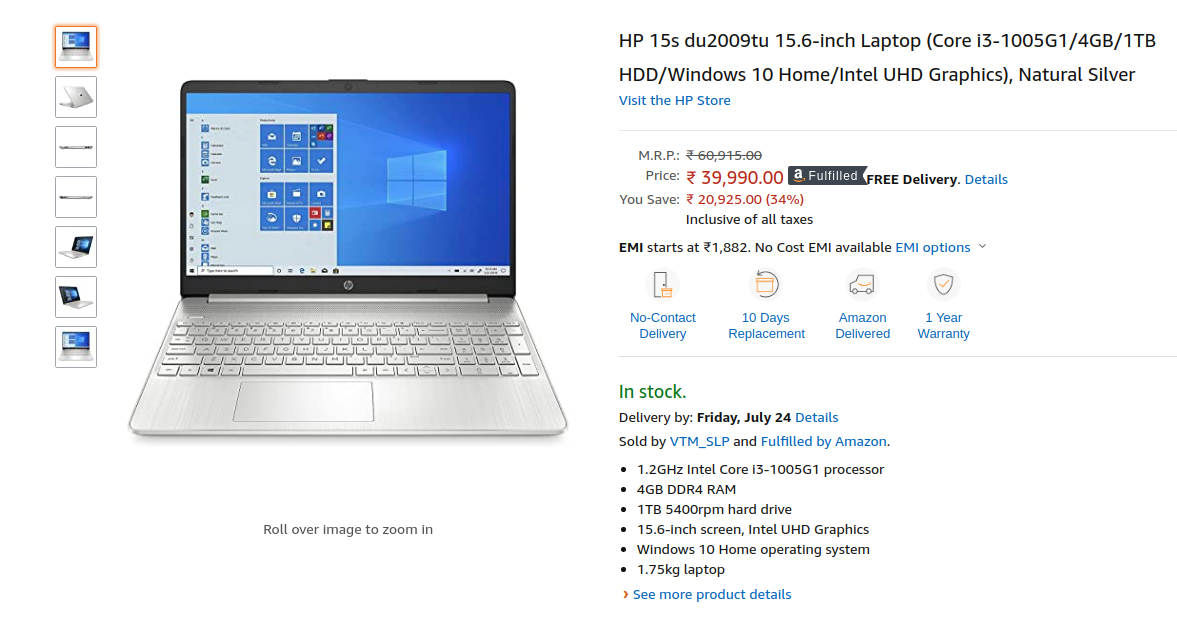Select the sixth thumbnail of laptop angled left
The image size is (1177, 618).
pyautogui.click(x=76, y=297)
